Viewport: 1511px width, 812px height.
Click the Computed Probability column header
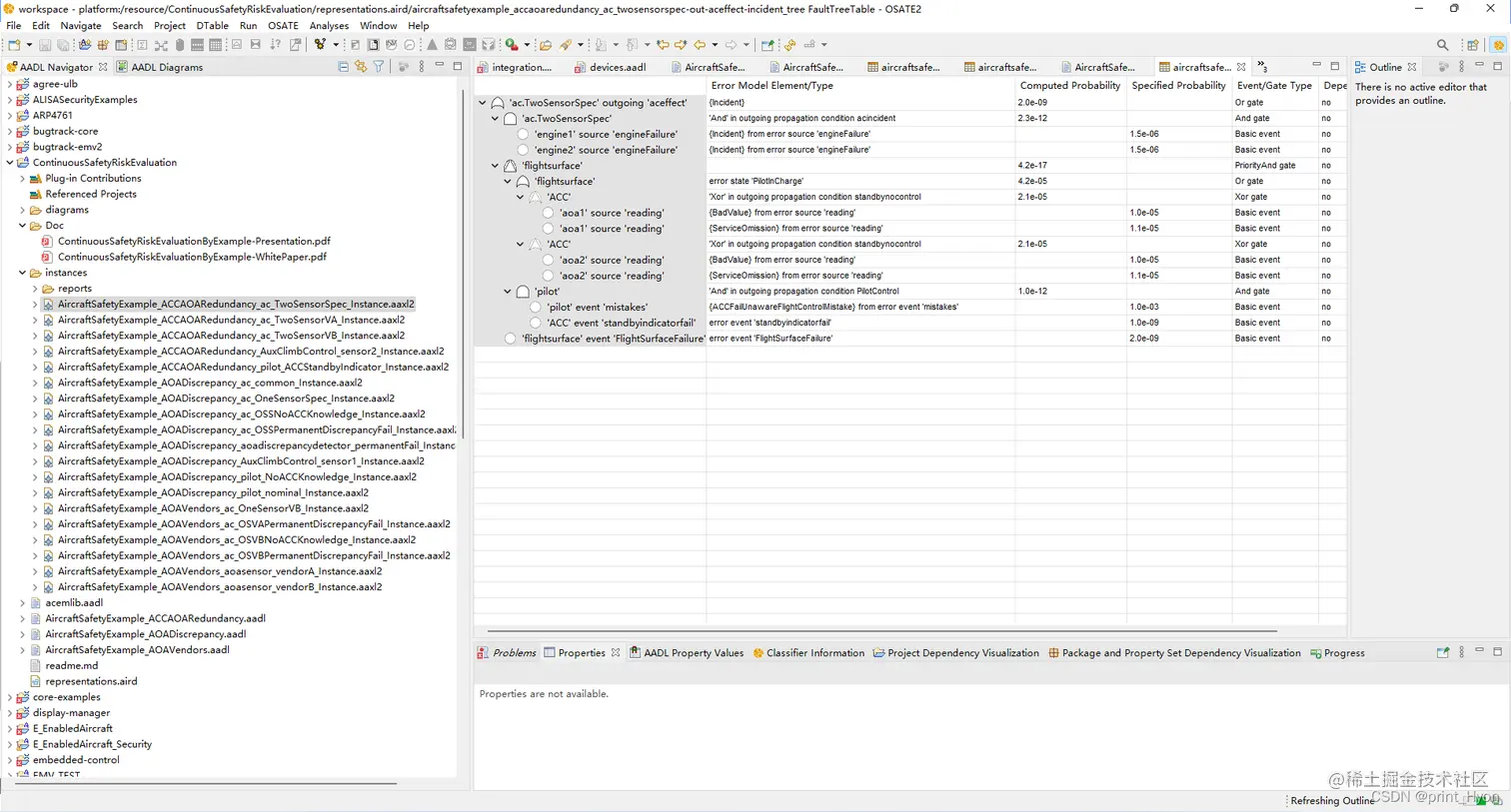click(x=1070, y=86)
